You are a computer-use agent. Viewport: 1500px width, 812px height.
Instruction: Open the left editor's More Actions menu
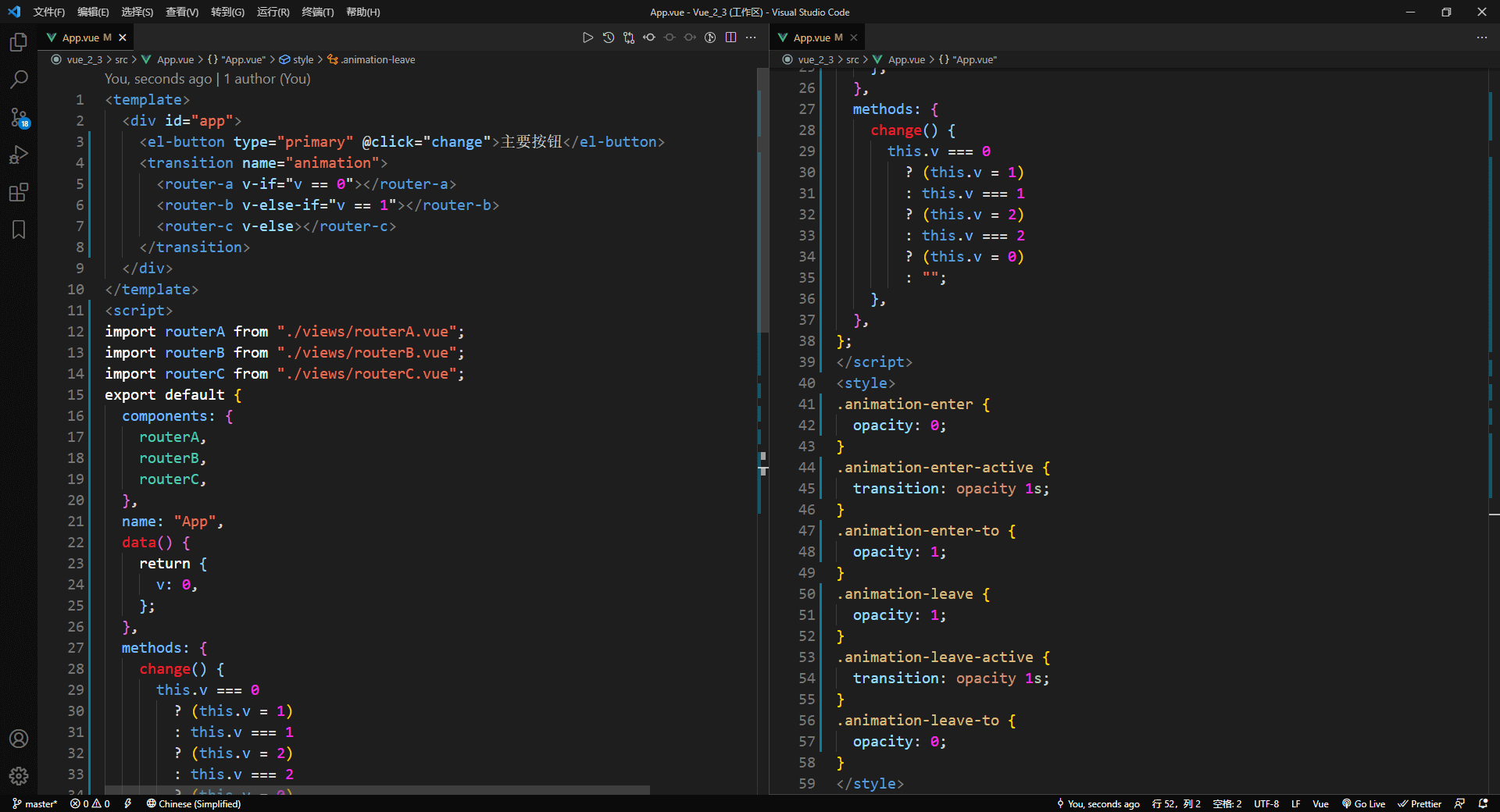point(751,37)
